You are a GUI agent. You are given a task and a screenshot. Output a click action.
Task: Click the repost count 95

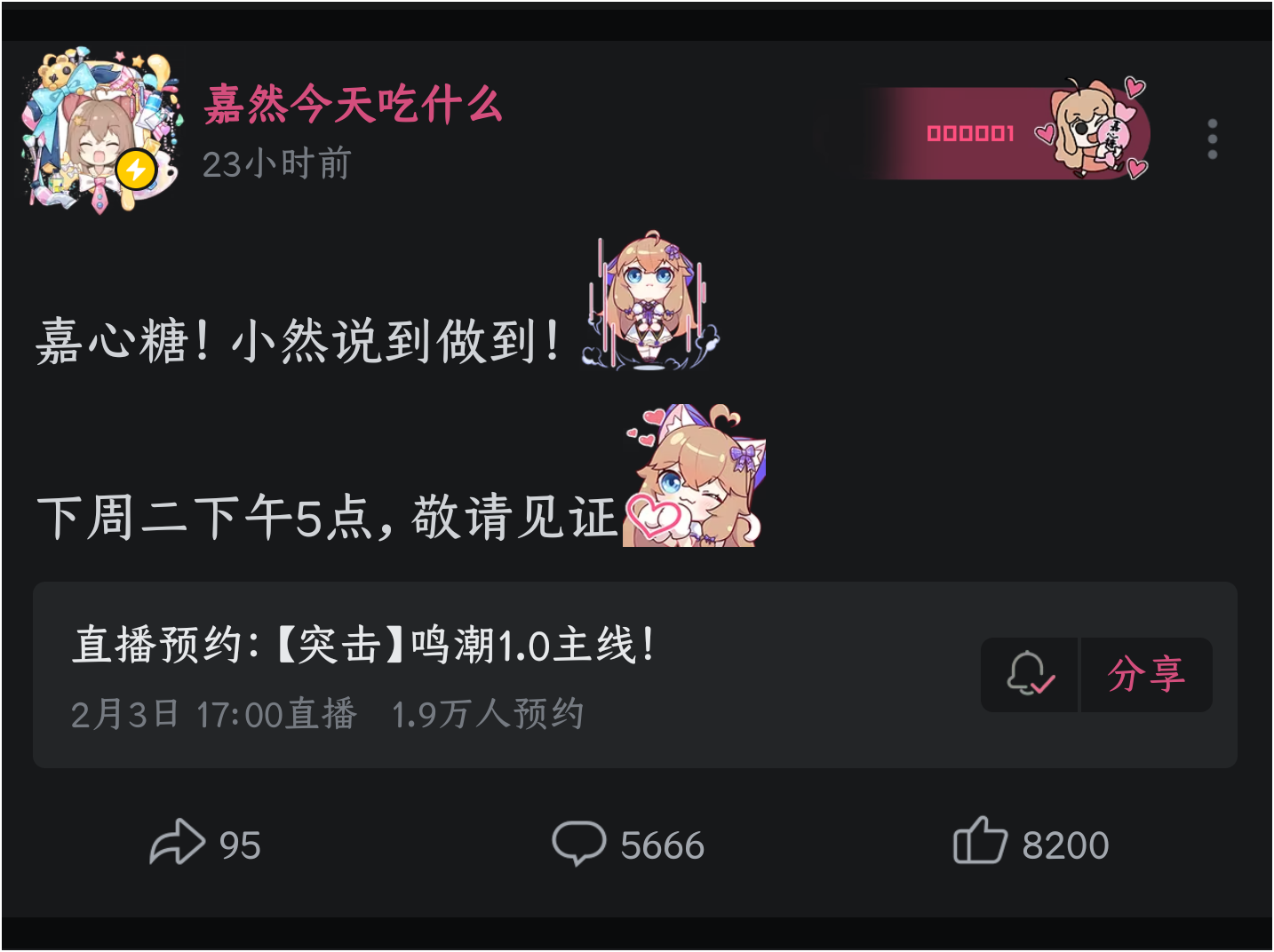tap(240, 845)
